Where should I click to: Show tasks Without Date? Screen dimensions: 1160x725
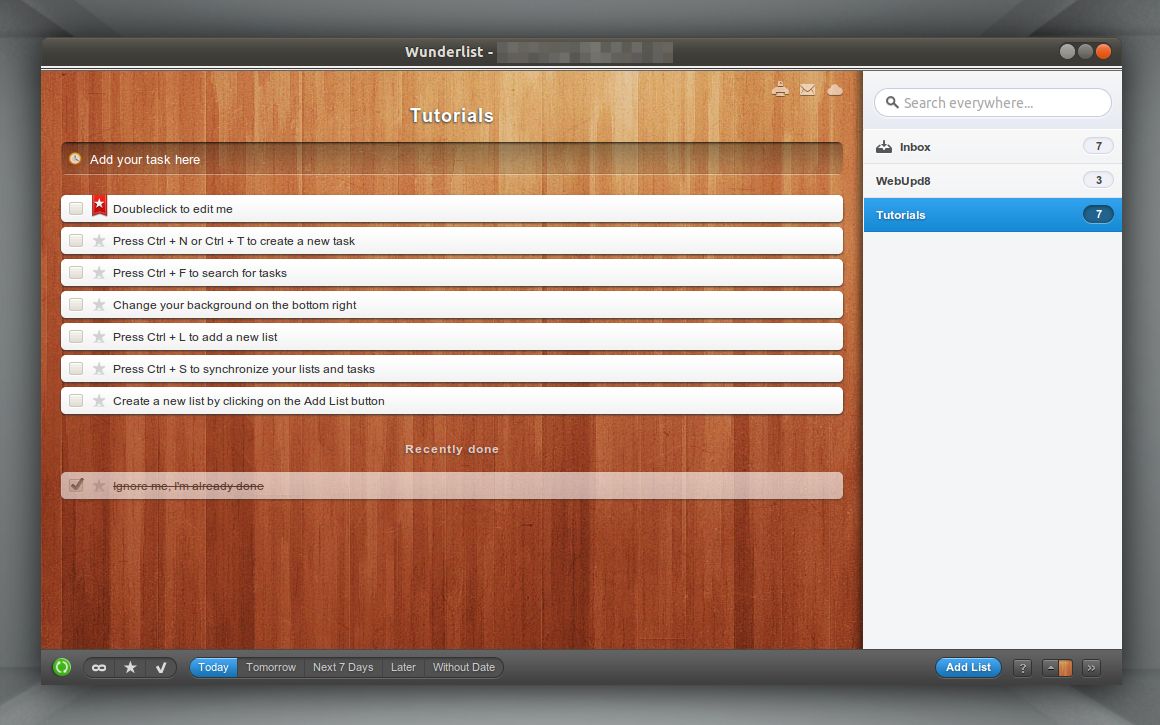(464, 667)
